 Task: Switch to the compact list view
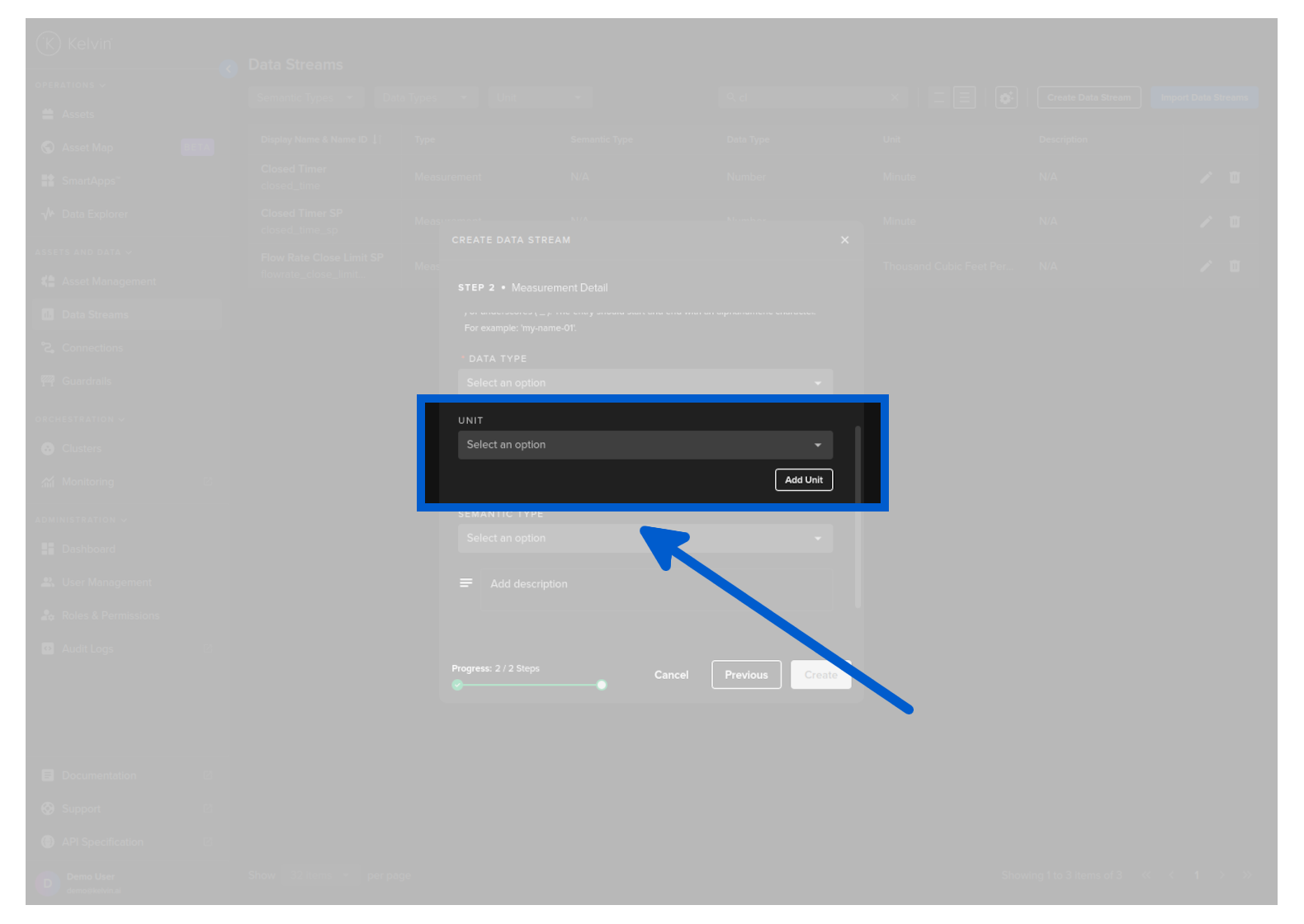(938, 97)
